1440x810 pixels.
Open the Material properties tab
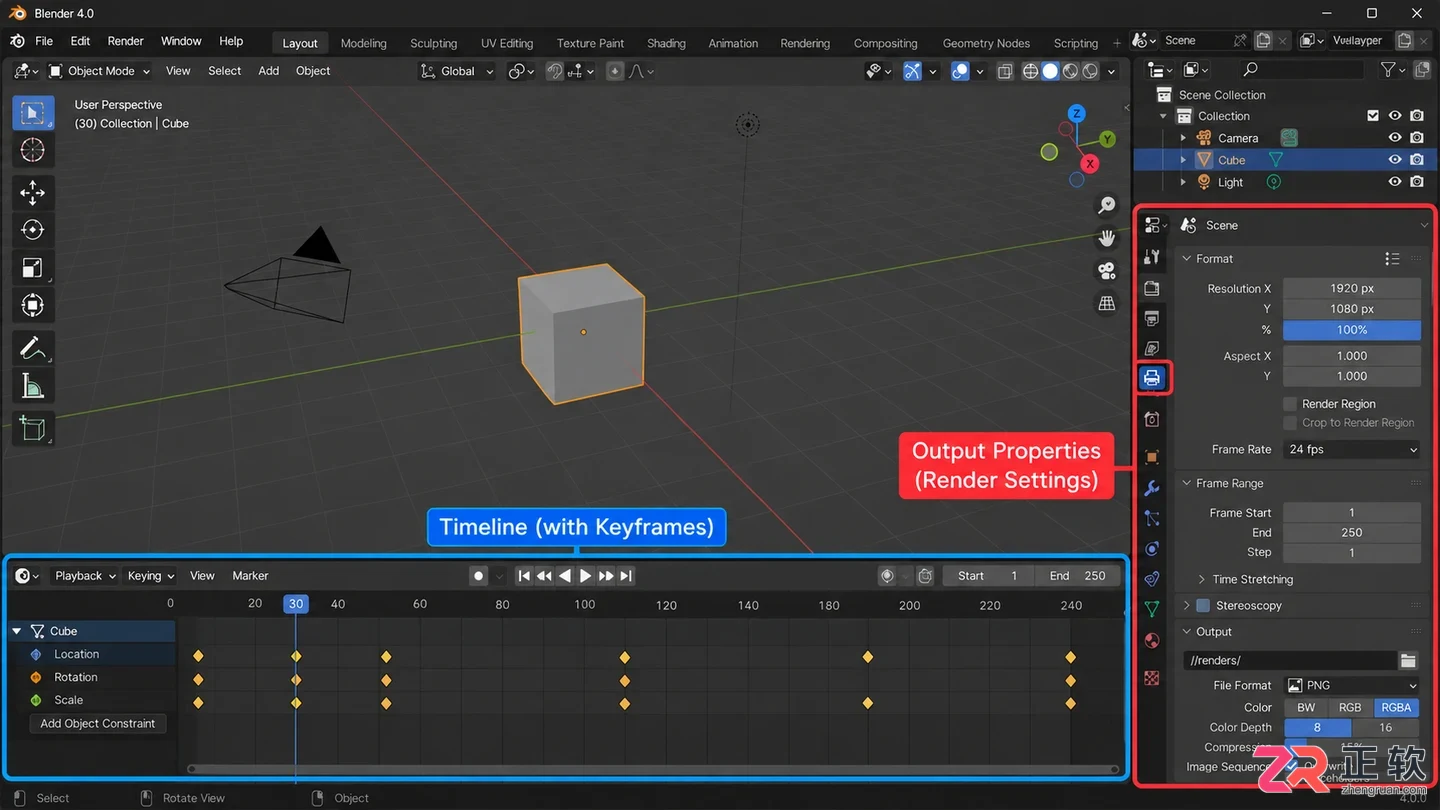coord(1152,641)
